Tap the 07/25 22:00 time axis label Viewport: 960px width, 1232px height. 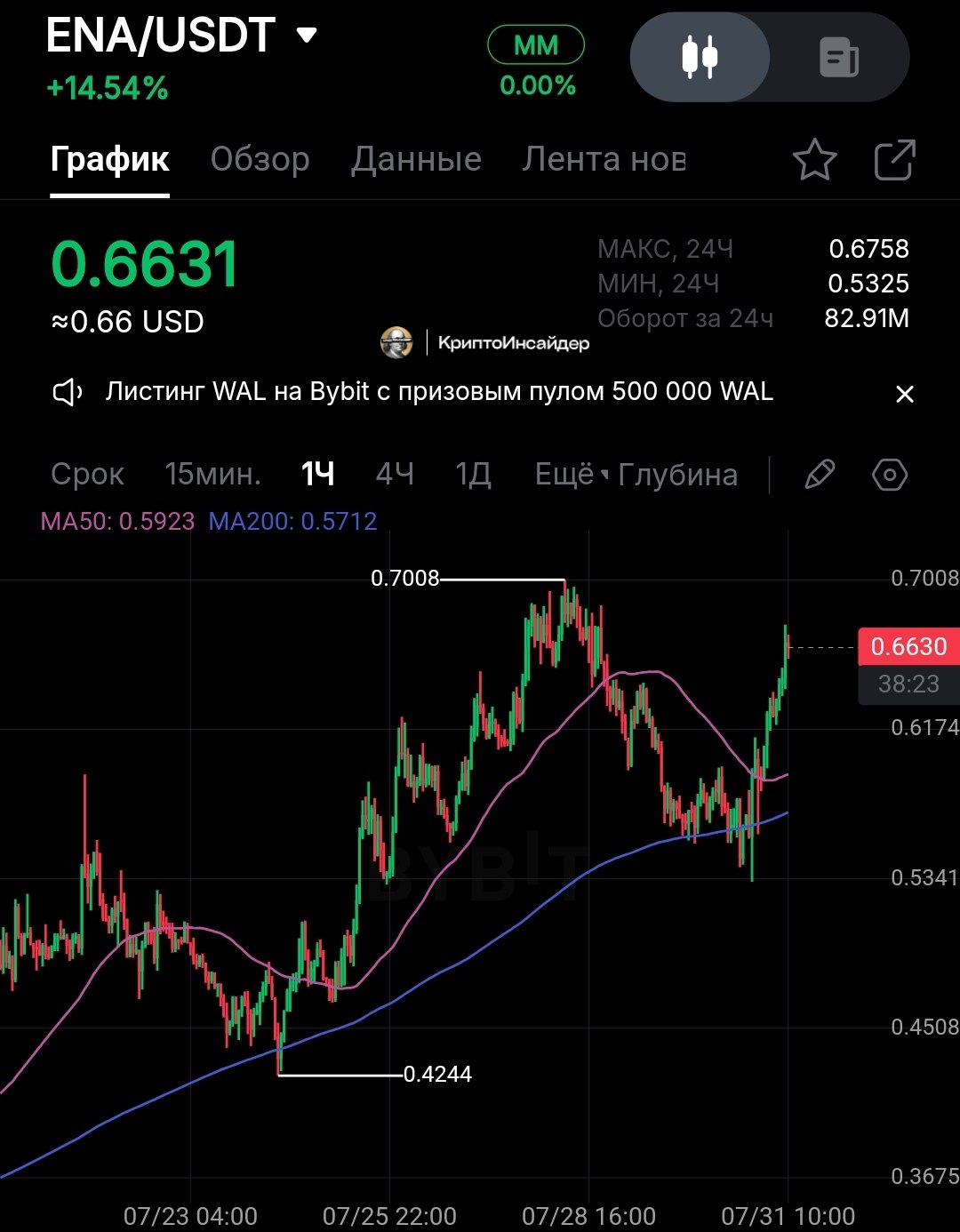pyautogui.click(x=389, y=1216)
